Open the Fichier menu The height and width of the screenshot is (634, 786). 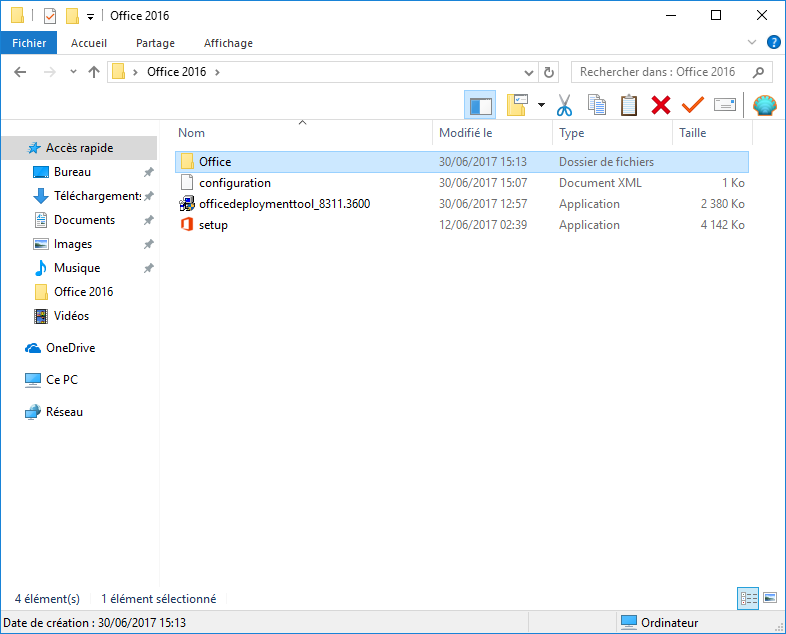[x=29, y=43]
